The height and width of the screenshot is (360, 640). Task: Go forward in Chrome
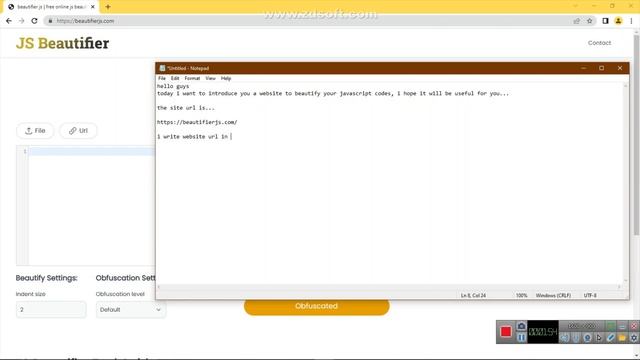[22, 21]
